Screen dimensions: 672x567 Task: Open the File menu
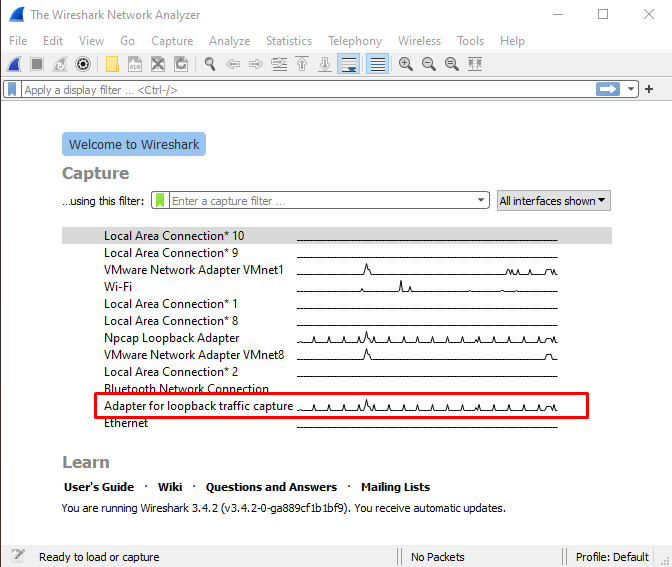[18, 41]
